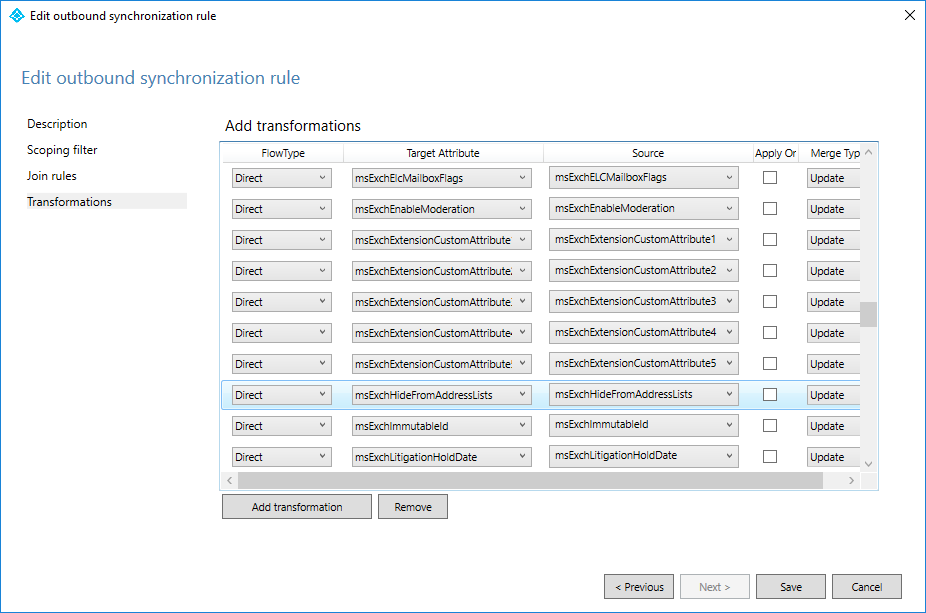Tick Apply Once for msExchExtensionCustomAttribute5 row
The height and width of the screenshot is (613, 926).
click(770, 364)
